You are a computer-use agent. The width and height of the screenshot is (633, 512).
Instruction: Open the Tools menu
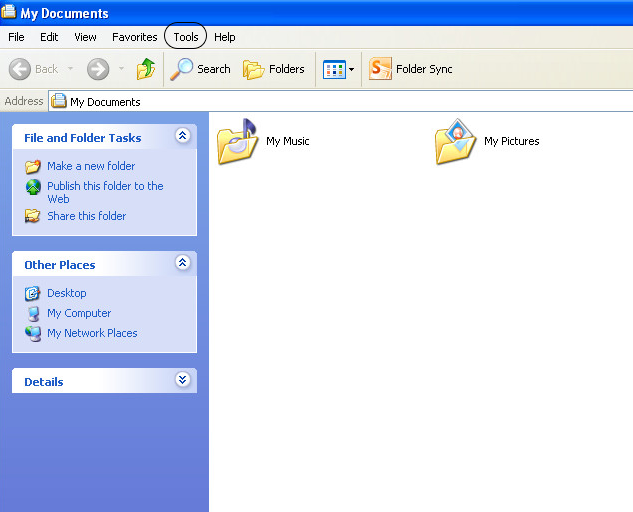coord(186,37)
